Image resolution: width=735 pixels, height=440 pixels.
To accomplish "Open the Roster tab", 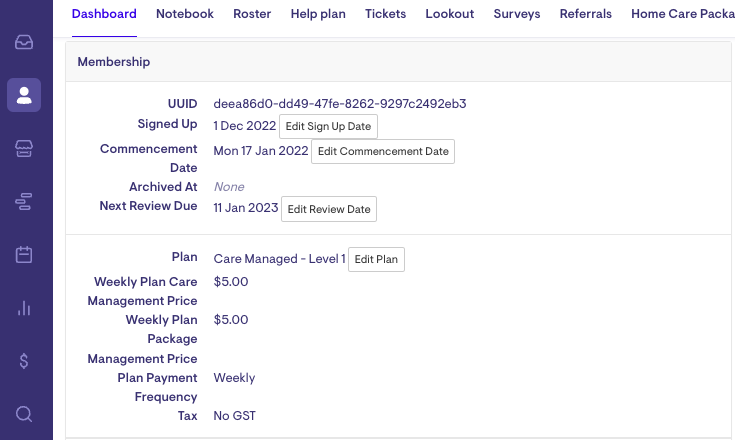I will [x=252, y=14].
